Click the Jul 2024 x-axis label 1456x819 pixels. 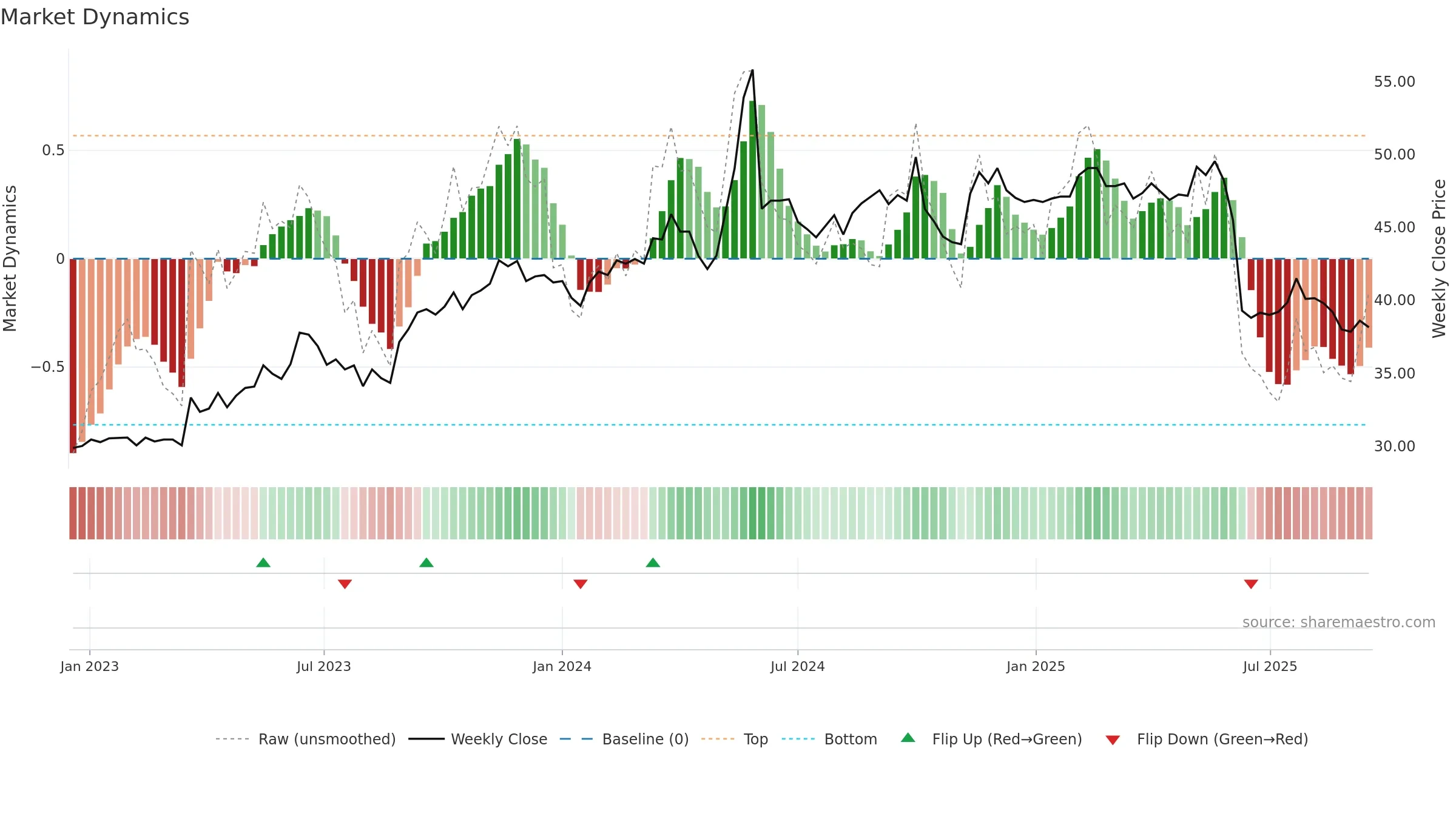tap(798, 666)
